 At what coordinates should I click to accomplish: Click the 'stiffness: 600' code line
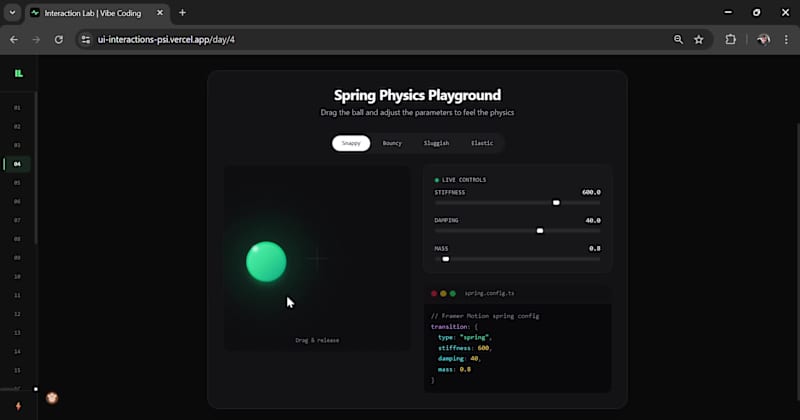[464, 348]
